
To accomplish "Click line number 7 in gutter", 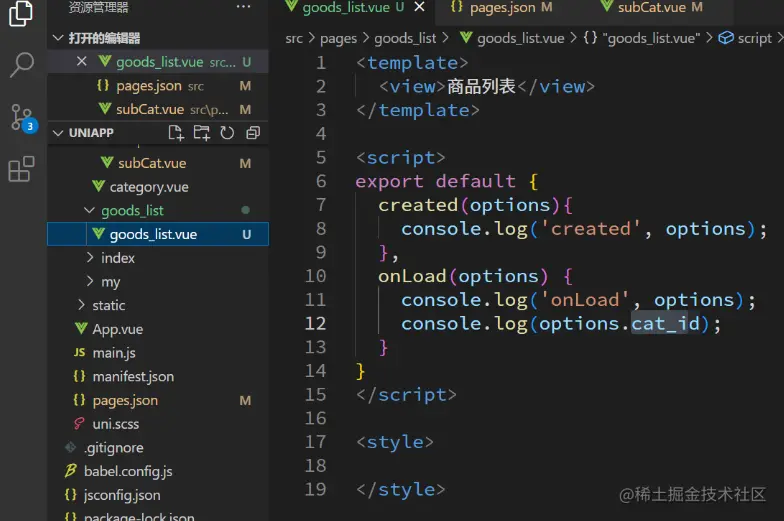I will (321, 204).
